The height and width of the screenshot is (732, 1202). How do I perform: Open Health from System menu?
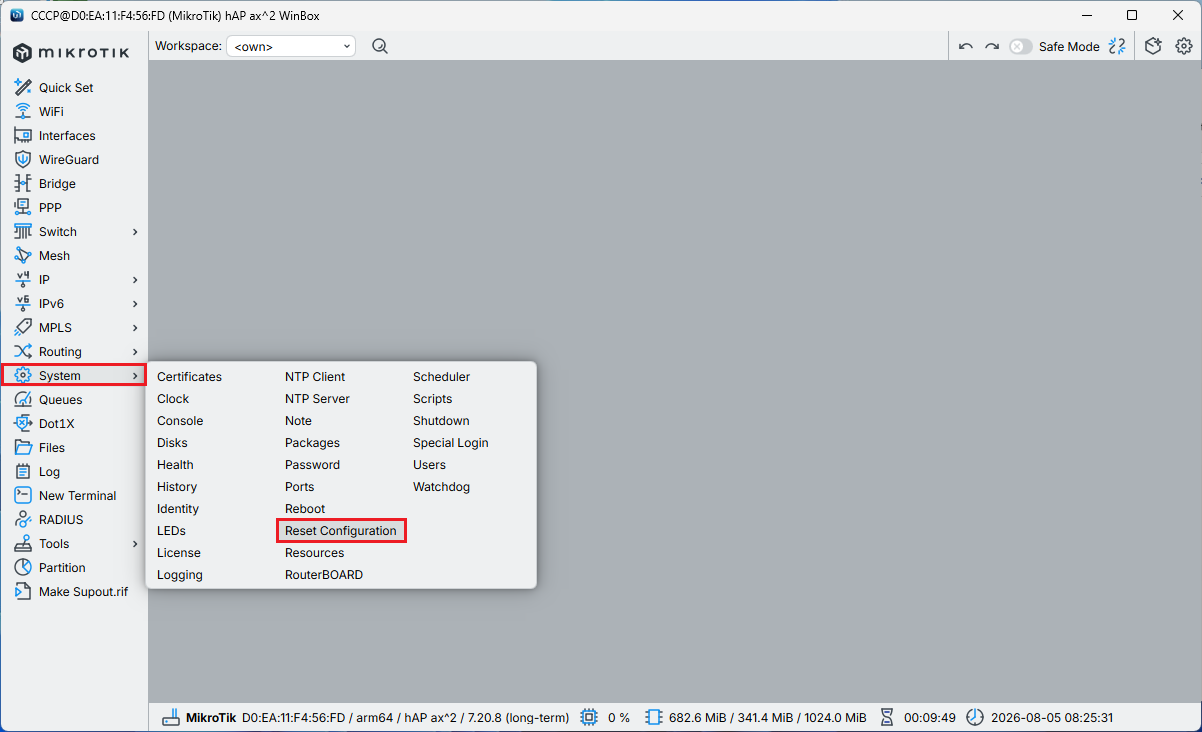[x=175, y=465]
